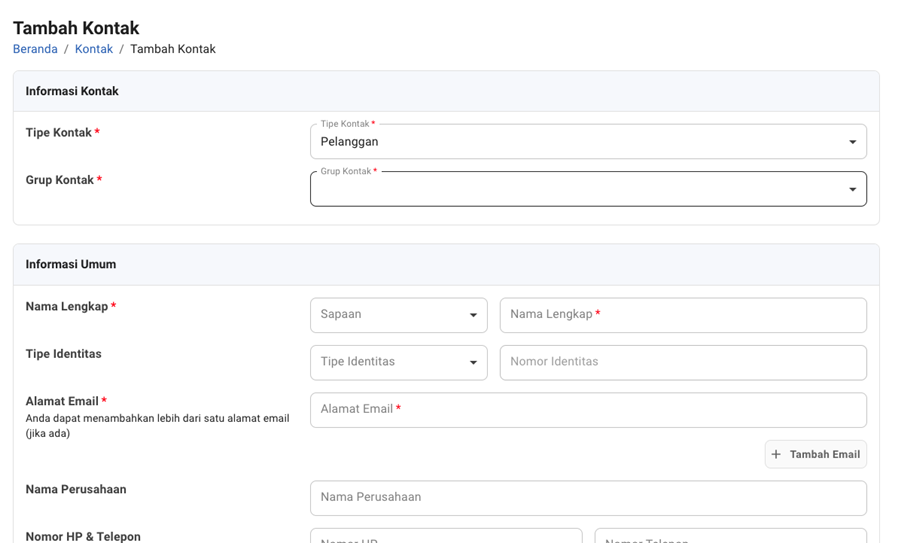This screenshot has height=543, width=898.
Task: Expand the empty Grup Kontak combo box
Action: (x=580, y=189)
